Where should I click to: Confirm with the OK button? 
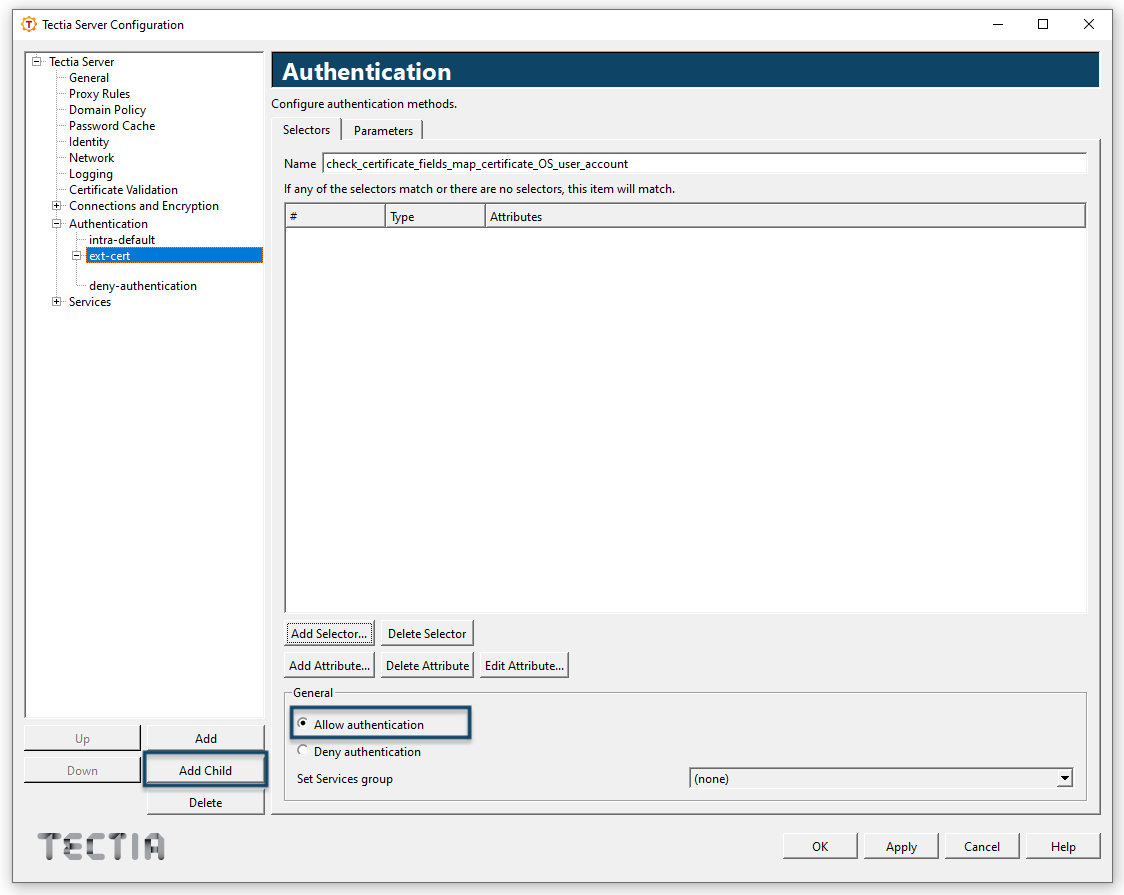(820, 846)
